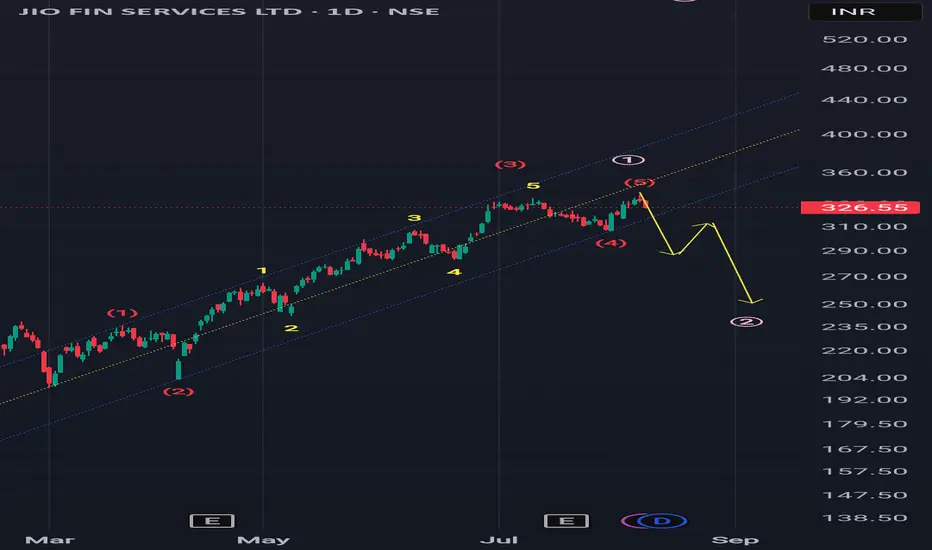The height and width of the screenshot is (550, 932).
Task: Click the 167.50 price axis label
Action: pyautogui.click(x=864, y=450)
